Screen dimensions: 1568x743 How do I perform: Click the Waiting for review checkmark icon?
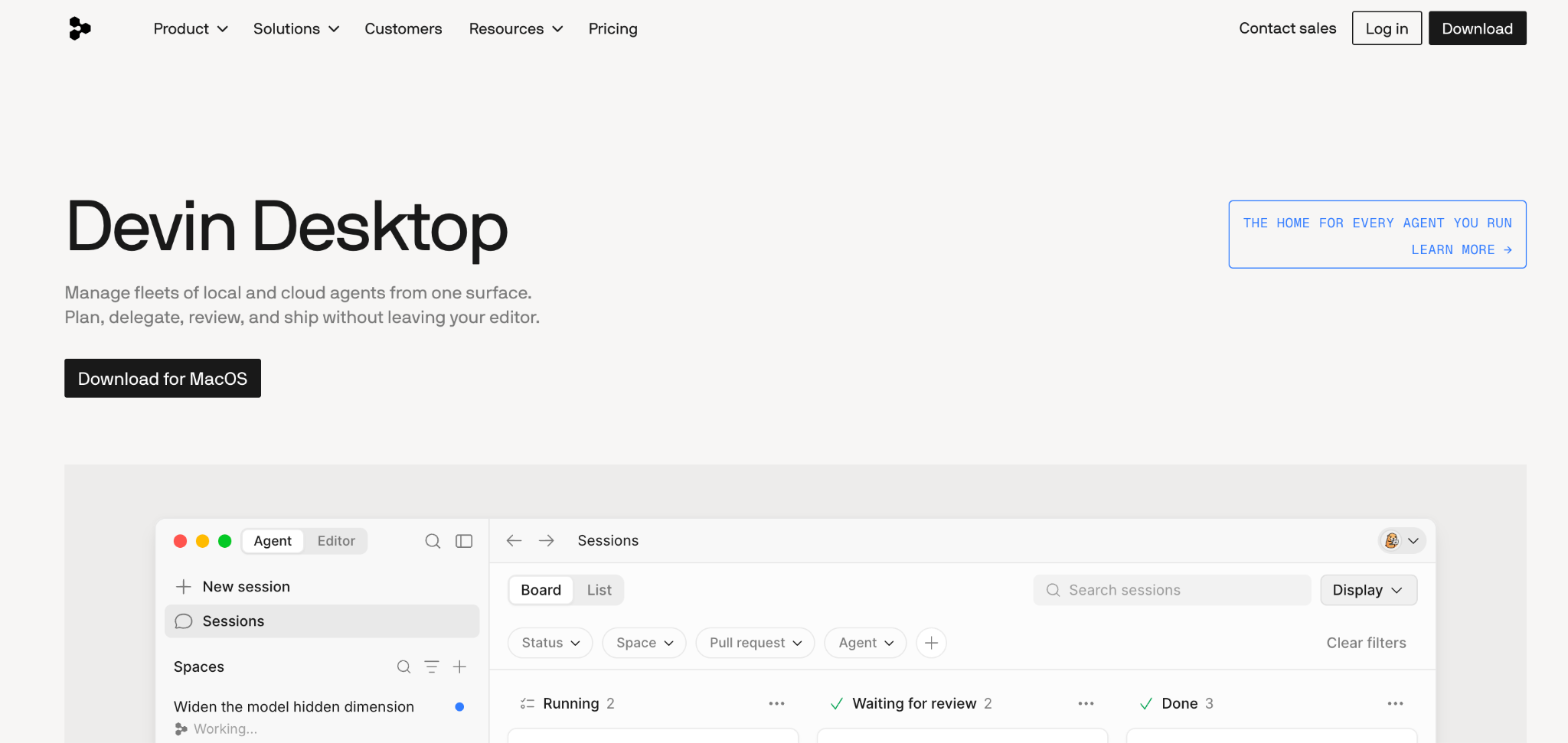837,703
